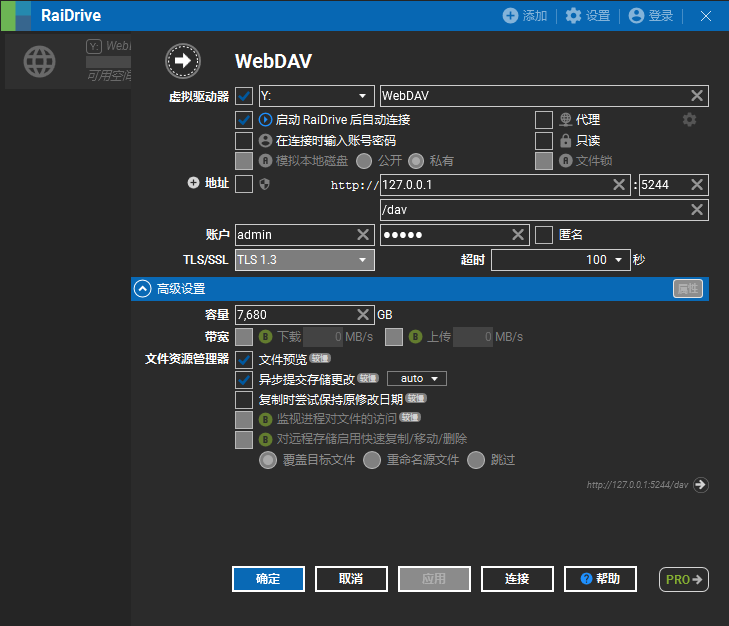Click the B badge next to 上传
The width and height of the screenshot is (729, 626).
click(x=415, y=336)
